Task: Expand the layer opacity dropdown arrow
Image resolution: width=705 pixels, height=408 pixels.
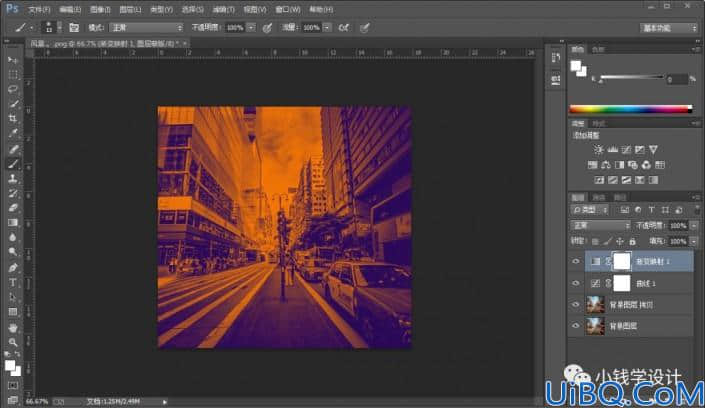Action: pos(694,225)
